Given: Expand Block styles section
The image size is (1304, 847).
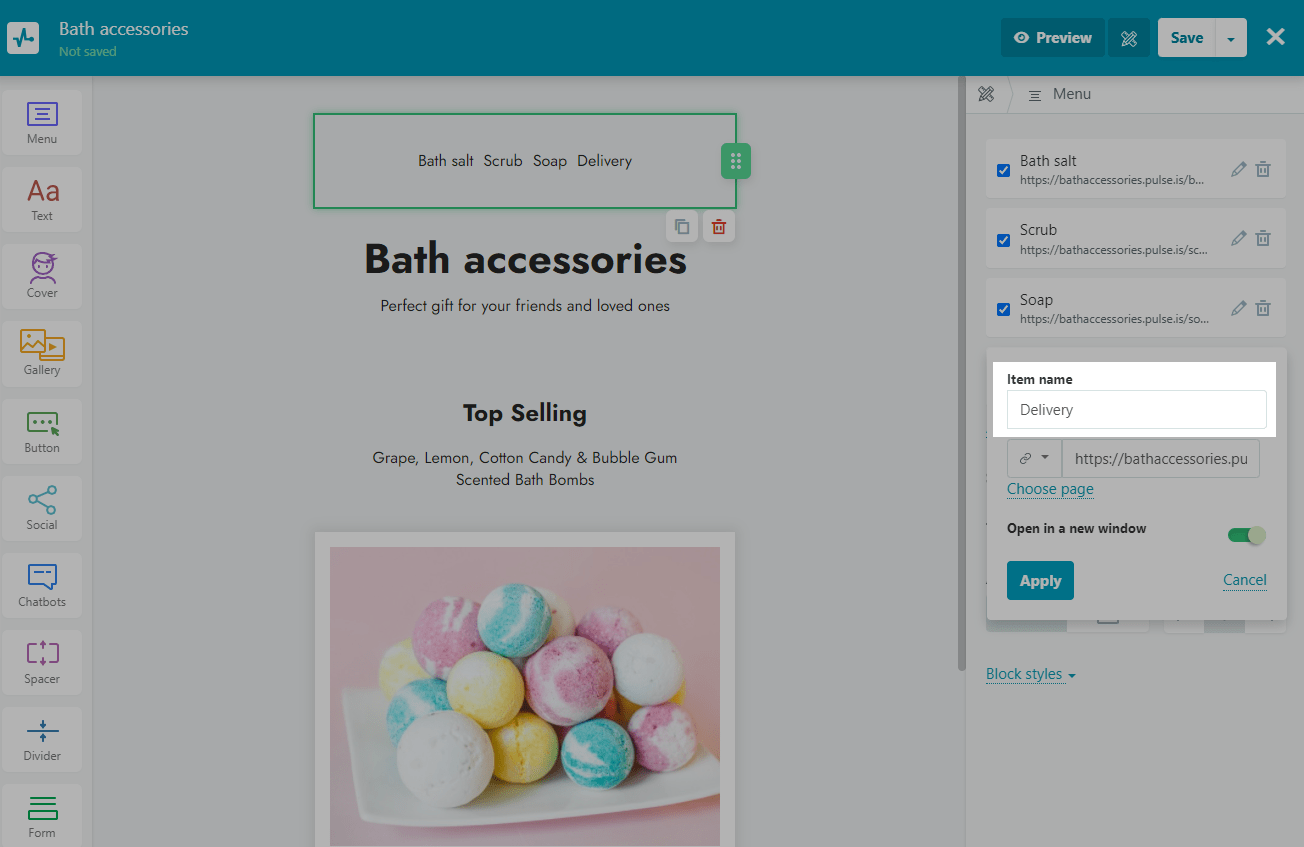Looking at the screenshot, I should [x=1031, y=674].
